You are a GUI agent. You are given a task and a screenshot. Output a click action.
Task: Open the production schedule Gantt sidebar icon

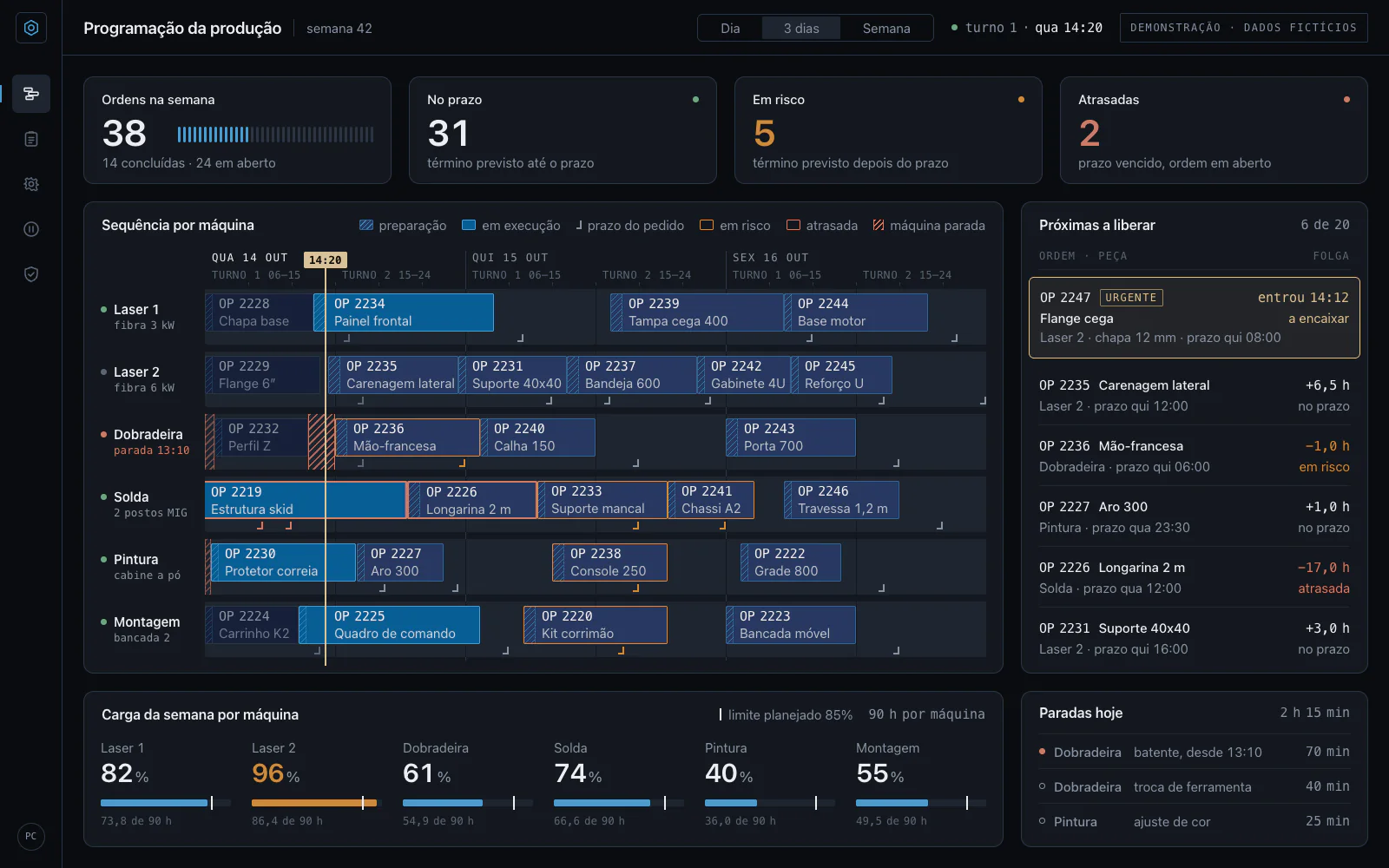[31, 94]
